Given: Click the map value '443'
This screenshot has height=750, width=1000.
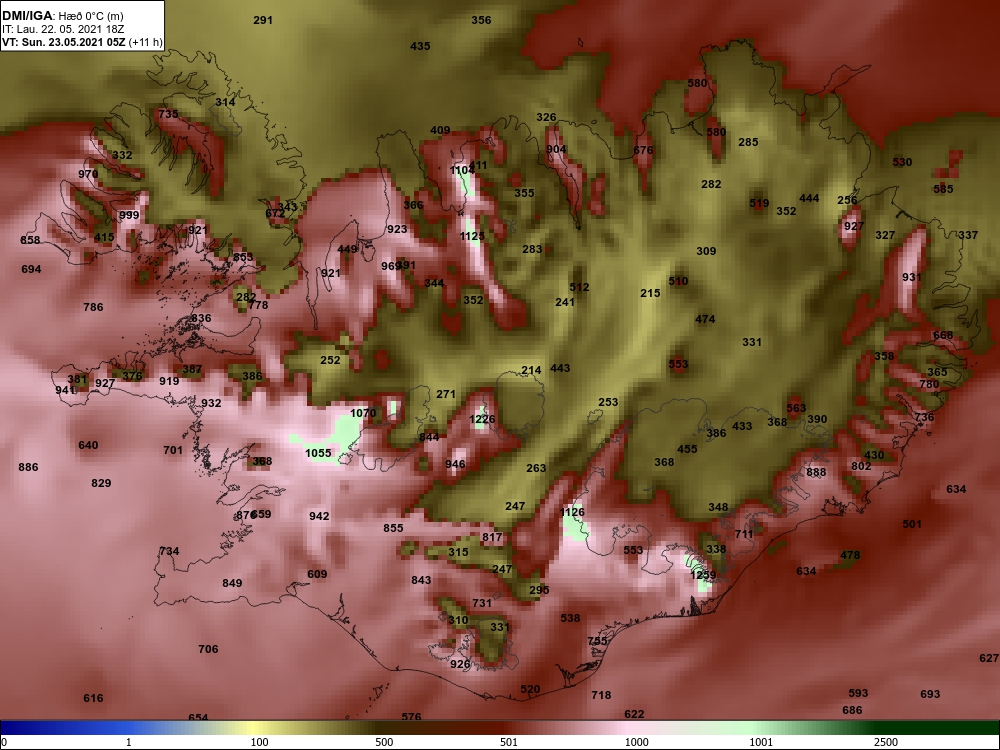Looking at the screenshot, I should (560, 368).
